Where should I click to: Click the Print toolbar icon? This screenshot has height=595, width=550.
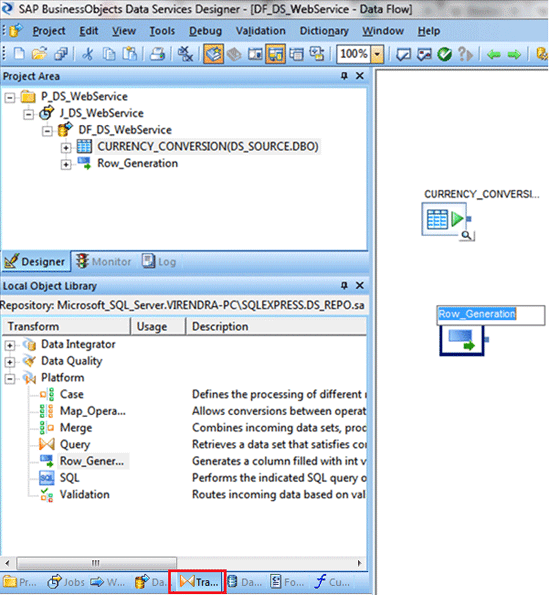pyautogui.click(x=157, y=54)
